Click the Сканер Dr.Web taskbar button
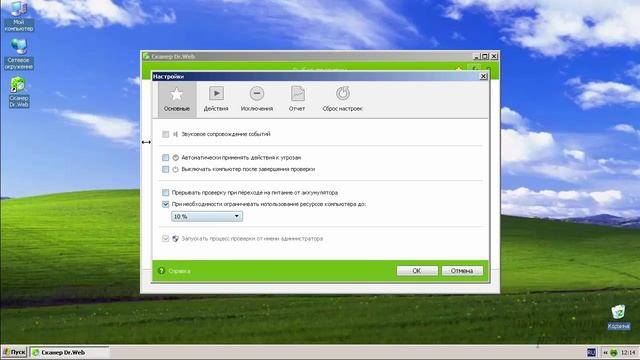640x360 pixels. pyautogui.click(x=69, y=352)
